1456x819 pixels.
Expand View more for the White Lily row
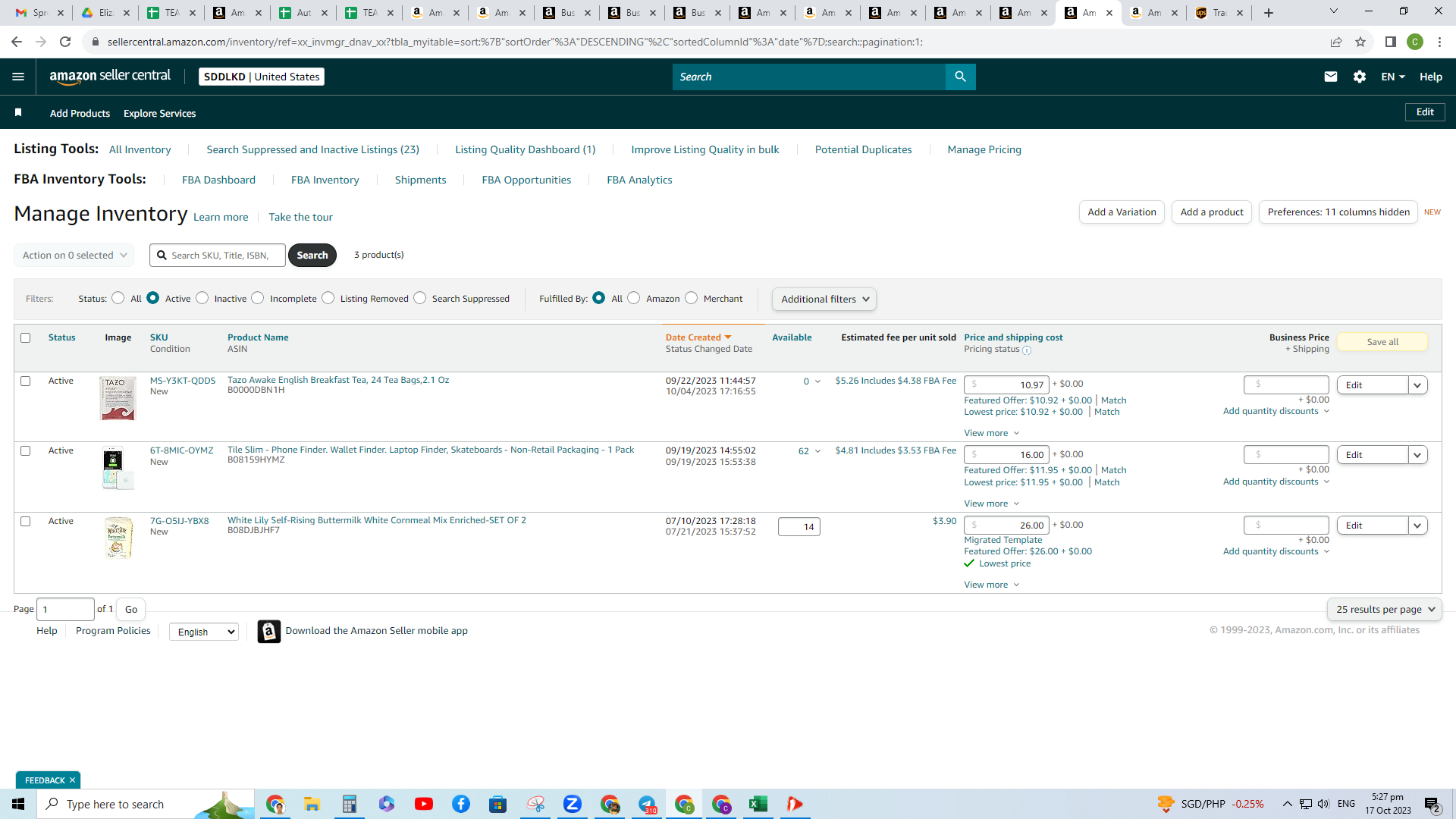click(x=992, y=585)
